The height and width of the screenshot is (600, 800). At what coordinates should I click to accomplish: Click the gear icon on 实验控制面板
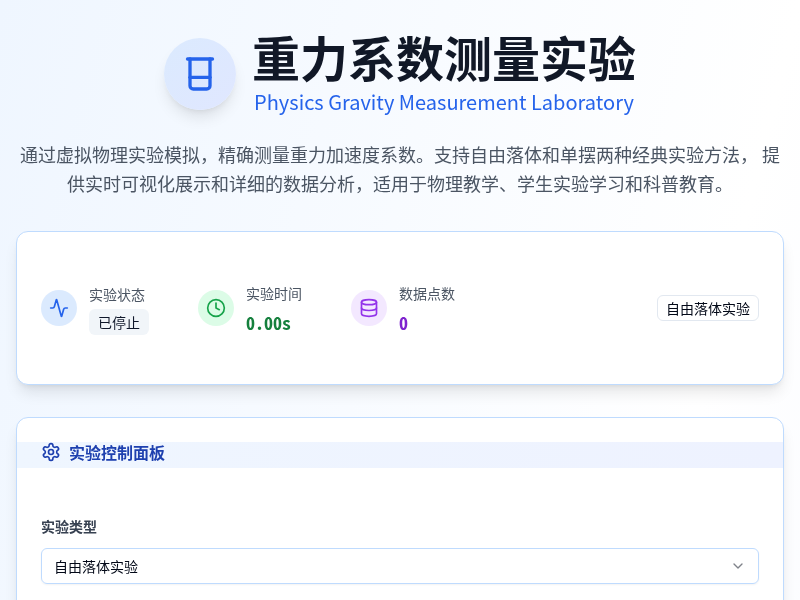pyautogui.click(x=51, y=452)
